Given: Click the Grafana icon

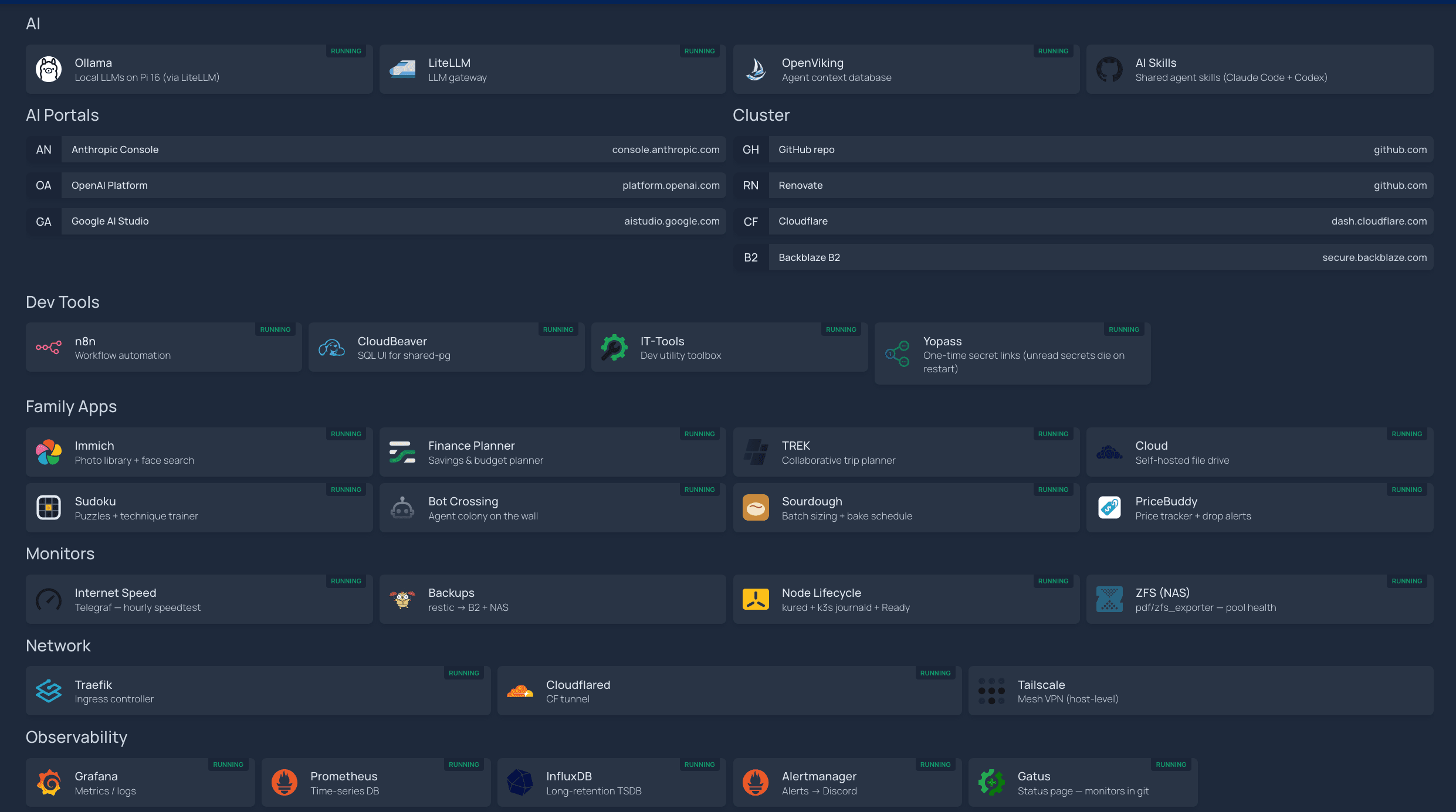Looking at the screenshot, I should point(49,783).
